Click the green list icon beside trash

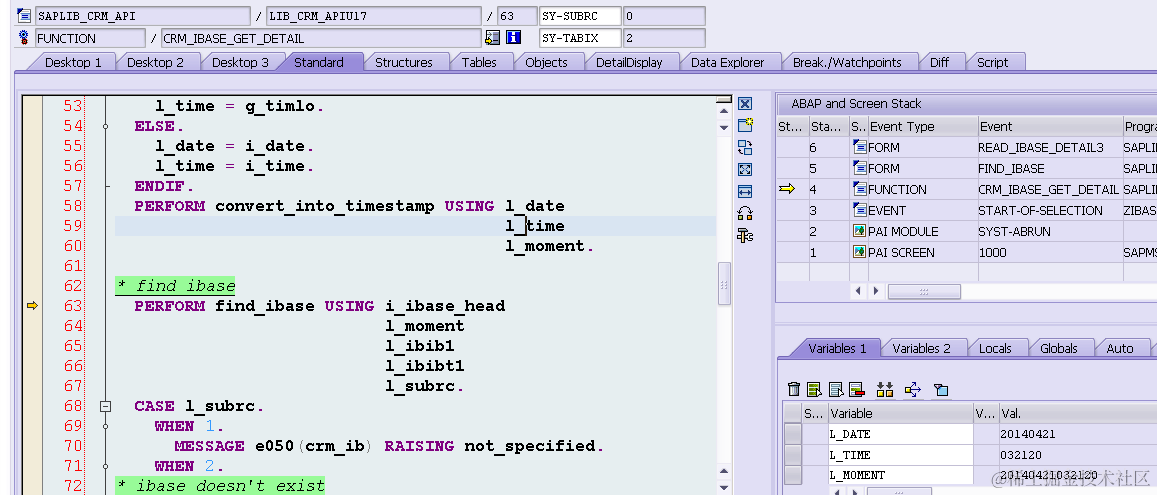(x=815, y=390)
